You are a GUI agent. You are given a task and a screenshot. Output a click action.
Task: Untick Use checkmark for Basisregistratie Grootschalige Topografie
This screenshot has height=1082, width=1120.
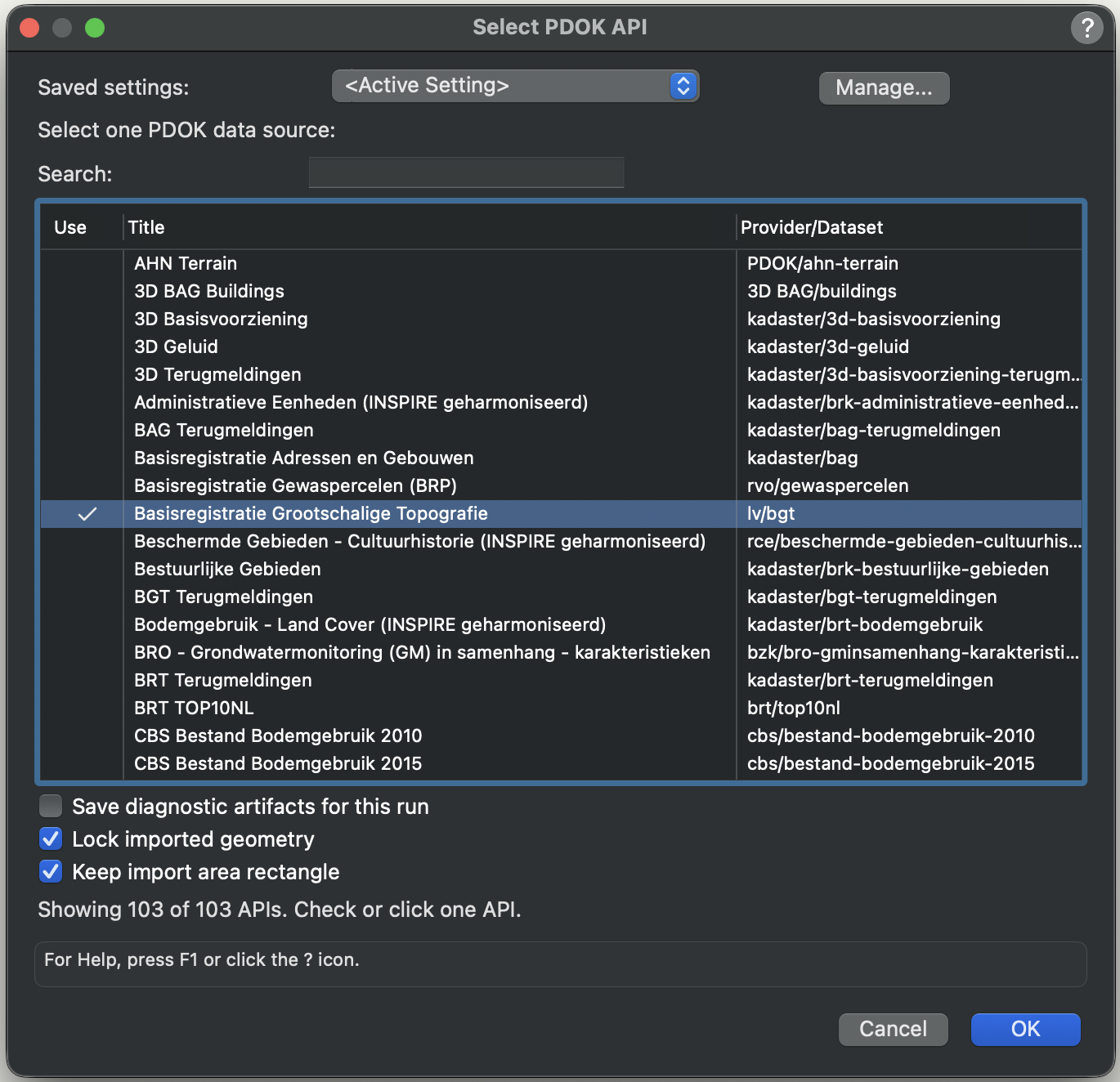click(87, 514)
